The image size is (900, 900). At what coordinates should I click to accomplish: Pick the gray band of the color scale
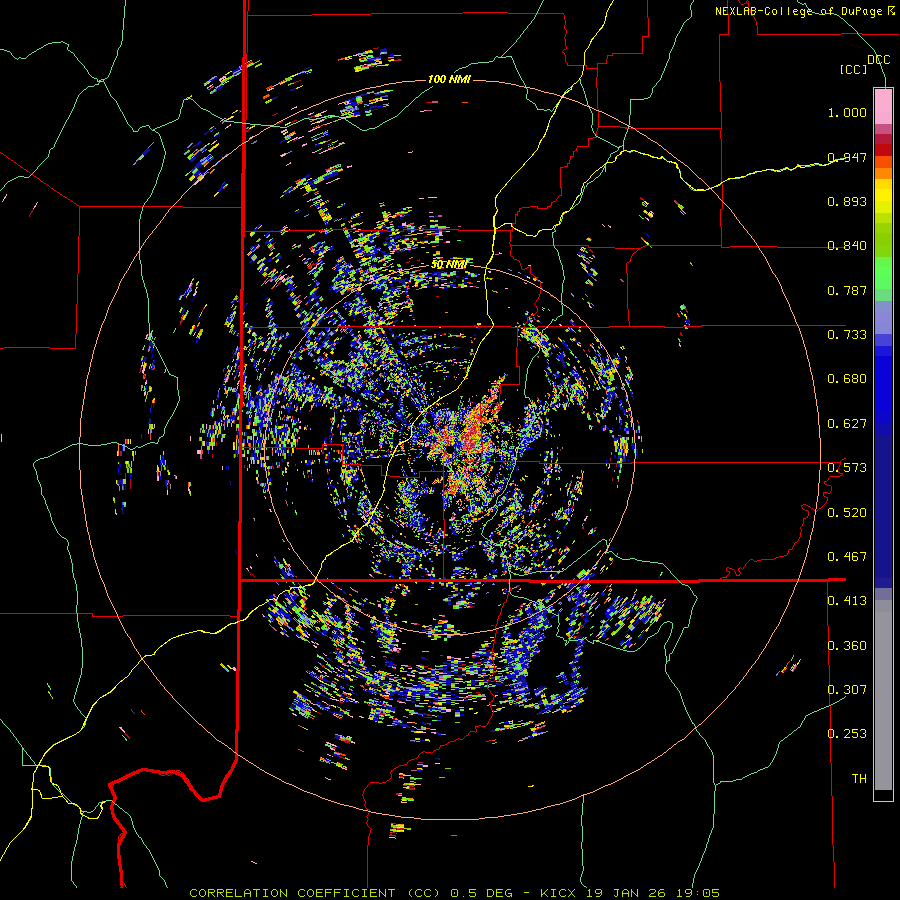pyautogui.click(x=883, y=695)
